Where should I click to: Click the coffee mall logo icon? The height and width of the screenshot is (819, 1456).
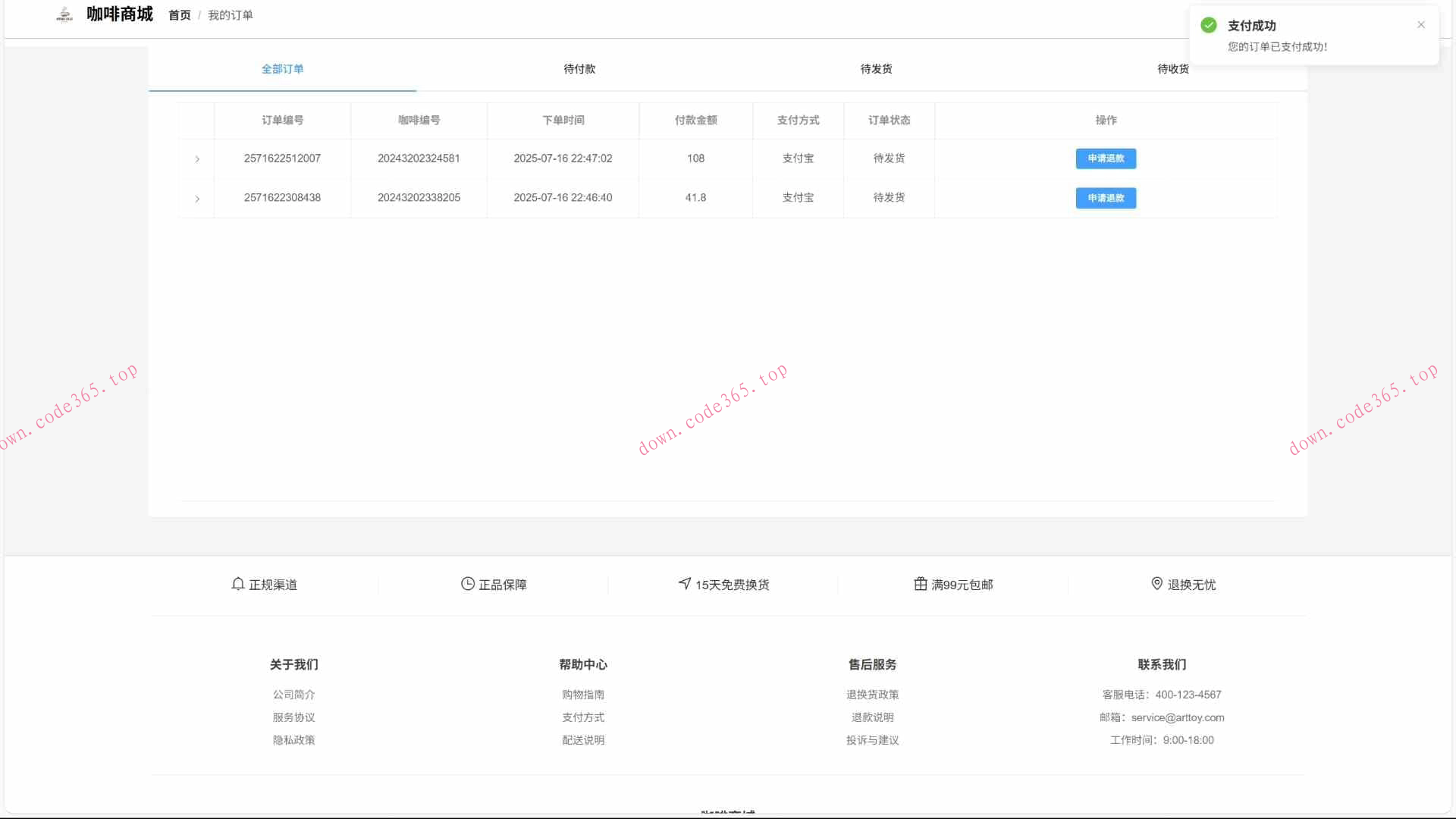coord(64,14)
